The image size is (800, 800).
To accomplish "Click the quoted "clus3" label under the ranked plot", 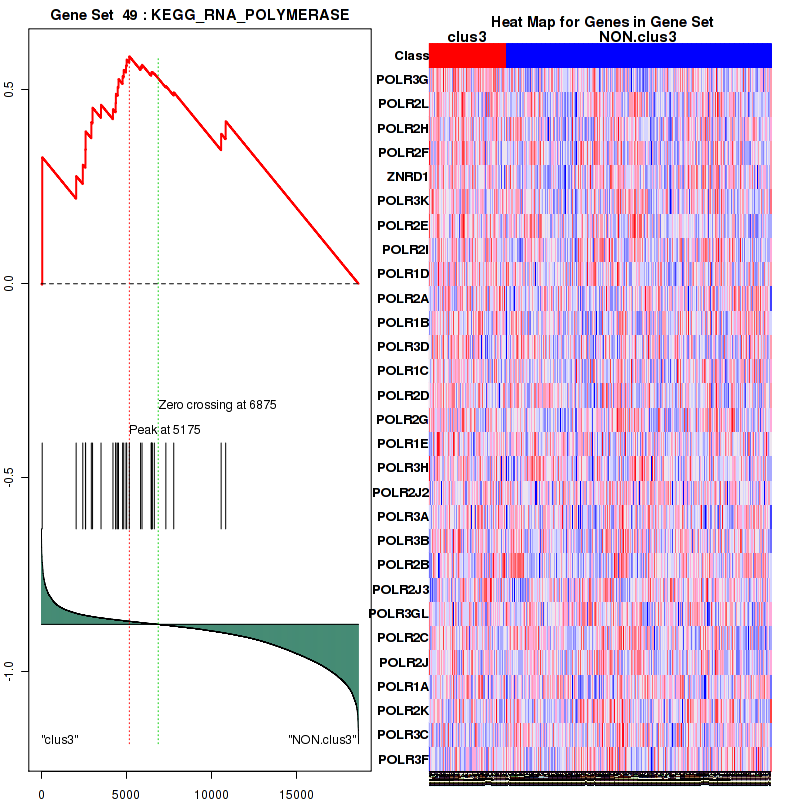I will (x=60, y=740).
